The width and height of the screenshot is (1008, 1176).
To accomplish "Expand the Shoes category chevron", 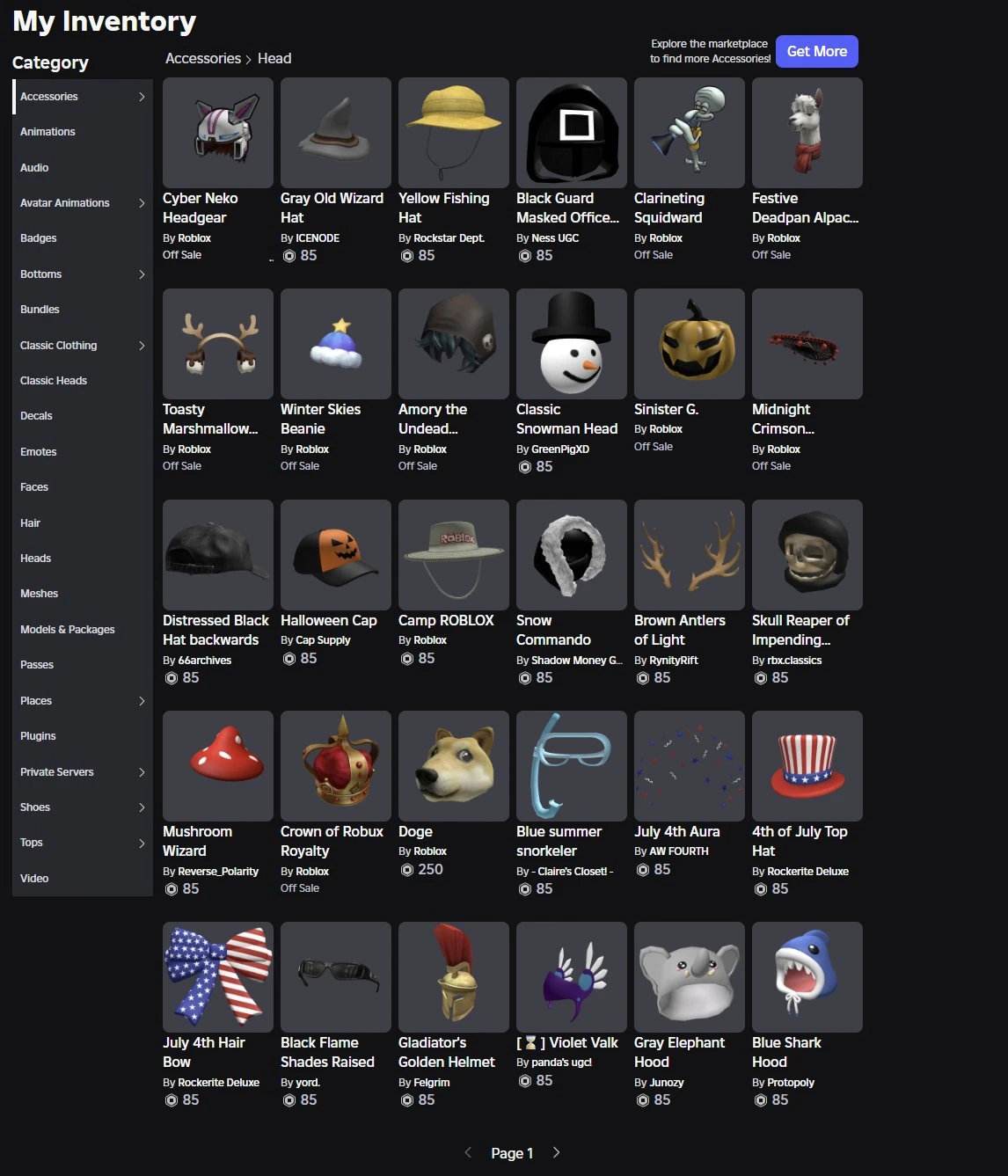I will pos(142,807).
